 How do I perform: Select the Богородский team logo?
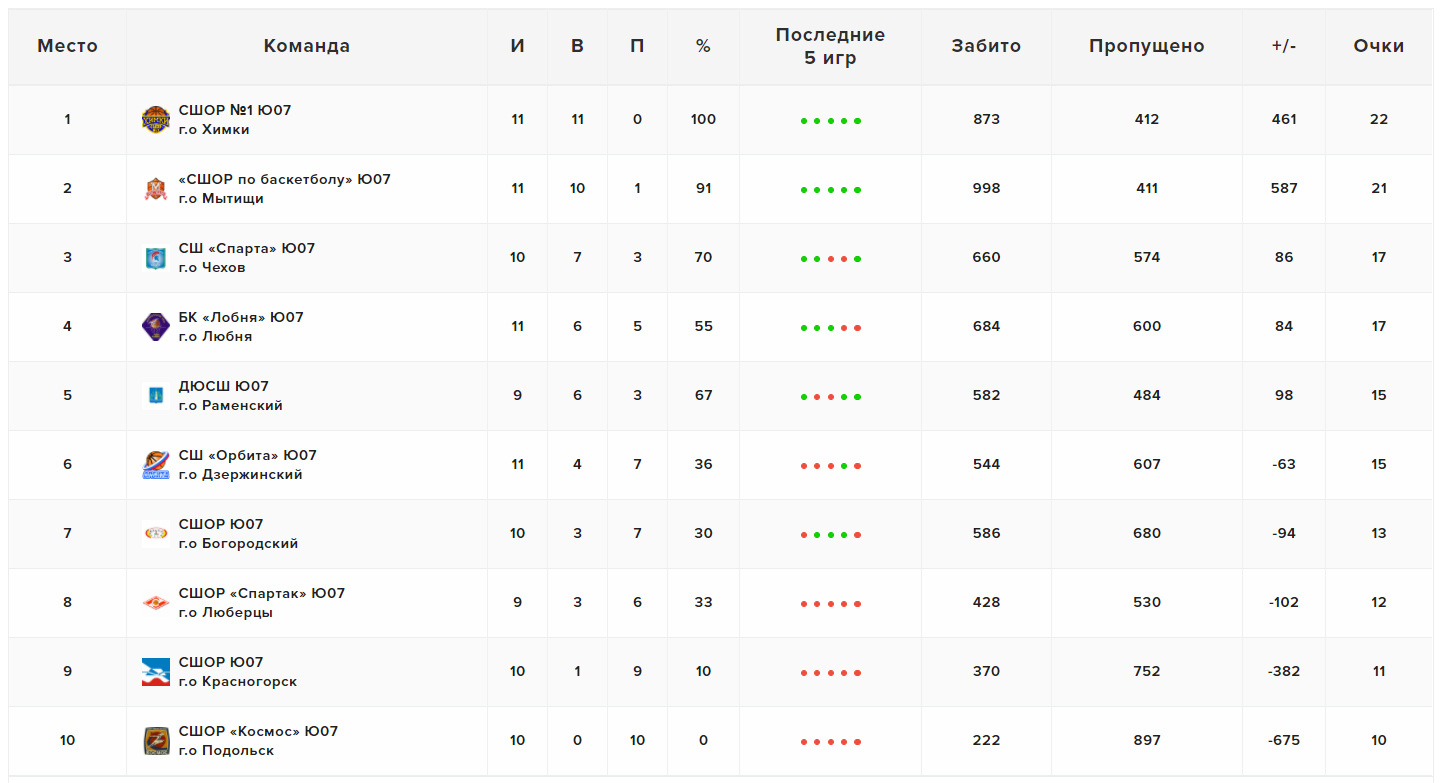[x=156, y=534]
